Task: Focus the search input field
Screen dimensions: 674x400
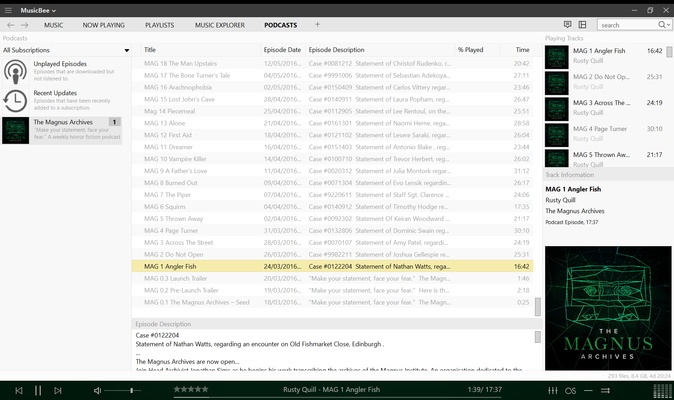Action: (x=628, y=25)
